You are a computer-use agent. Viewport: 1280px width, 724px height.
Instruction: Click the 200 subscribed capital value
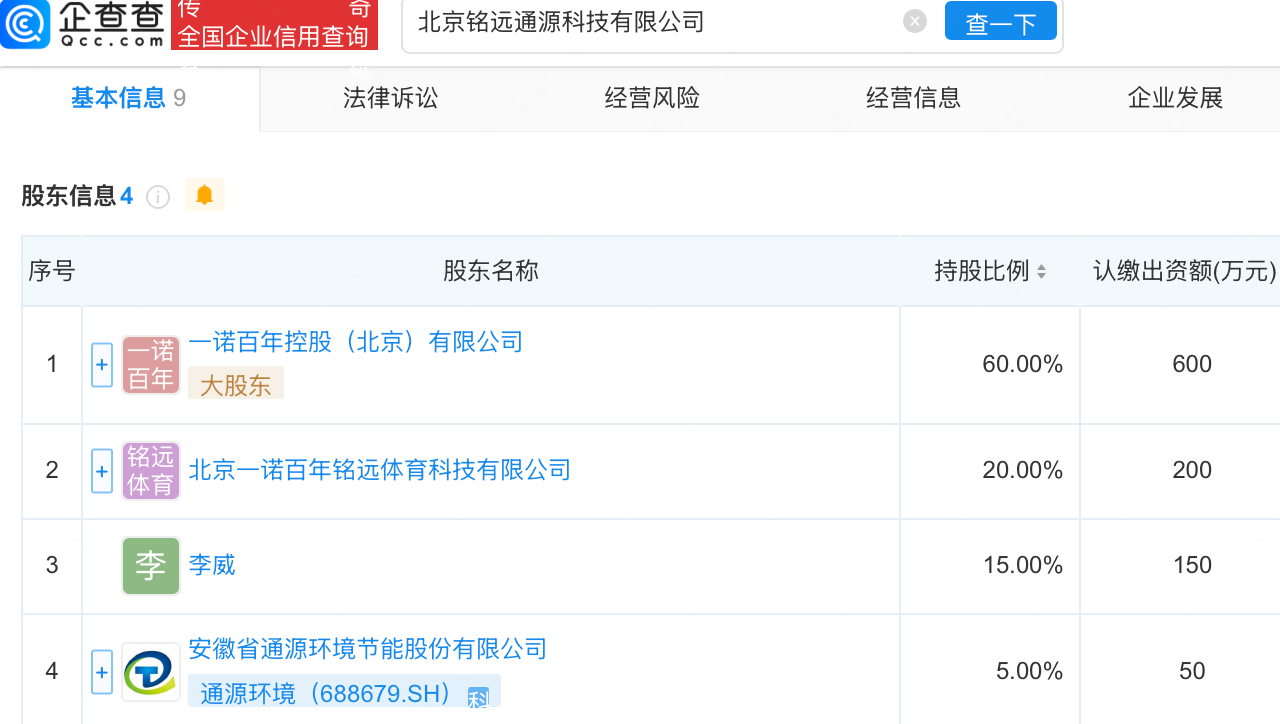(x=1192, y=470)
